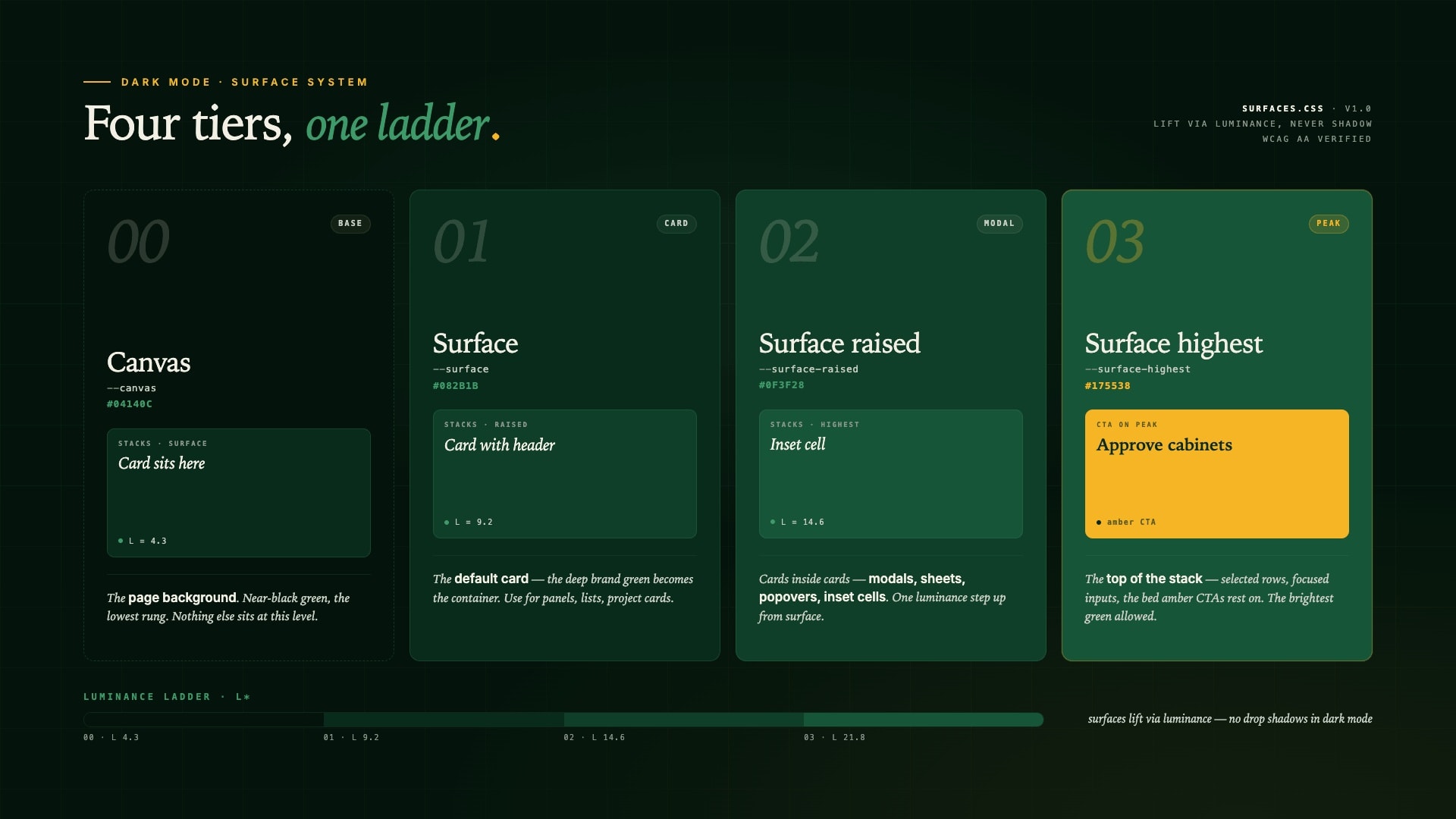The image size is (1456, 819).
Task: Click 'modals, sheets, popovers' description text
Action: [862, 588]
